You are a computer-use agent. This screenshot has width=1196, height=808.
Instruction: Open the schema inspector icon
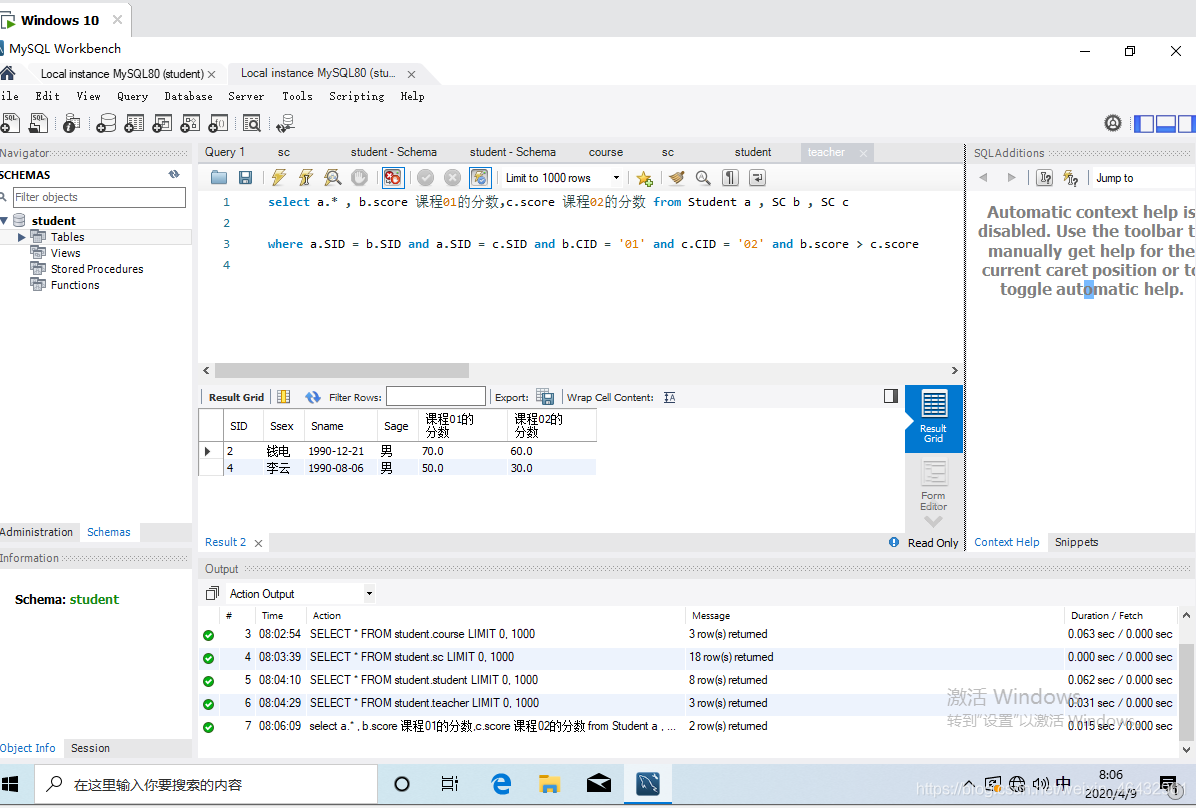[72, 123]
